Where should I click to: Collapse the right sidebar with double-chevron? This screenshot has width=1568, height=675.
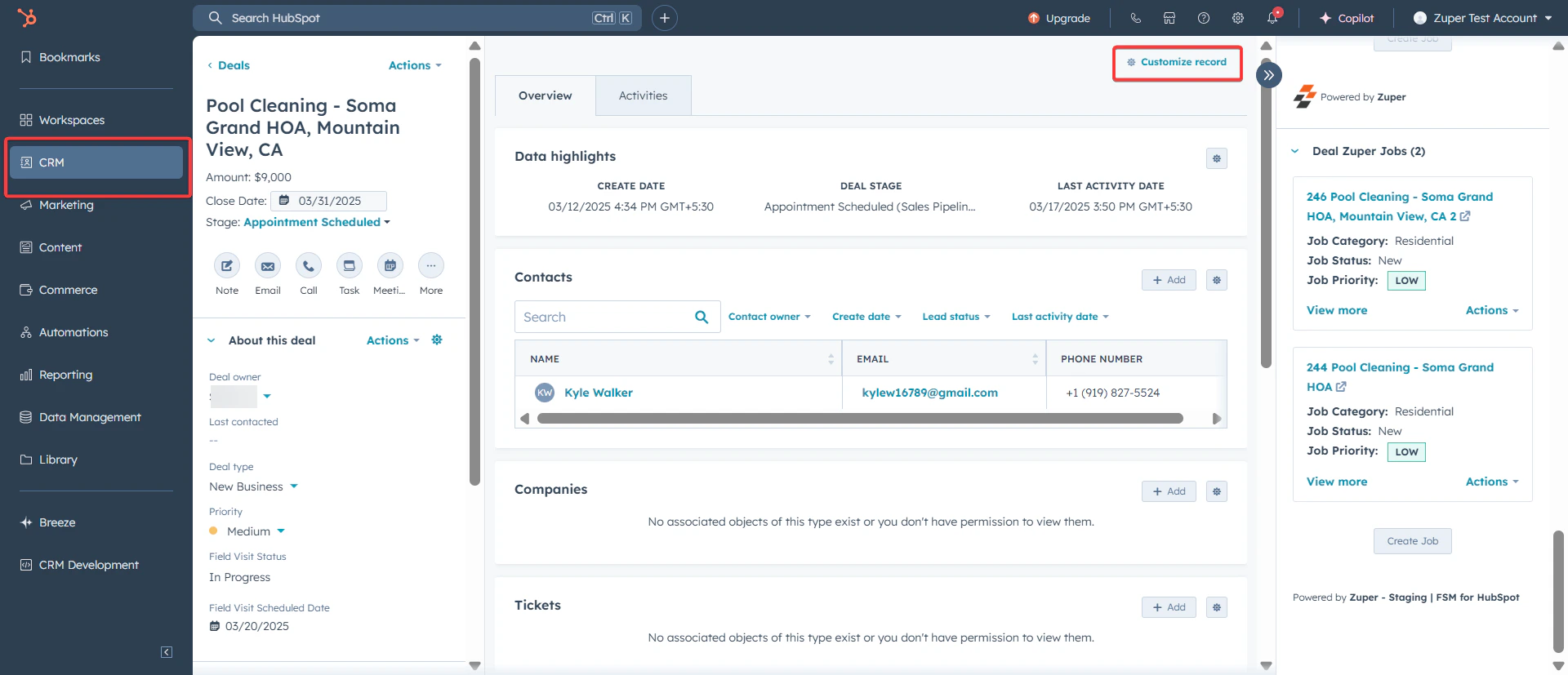pyautogui.click(x=1268, y=75)
